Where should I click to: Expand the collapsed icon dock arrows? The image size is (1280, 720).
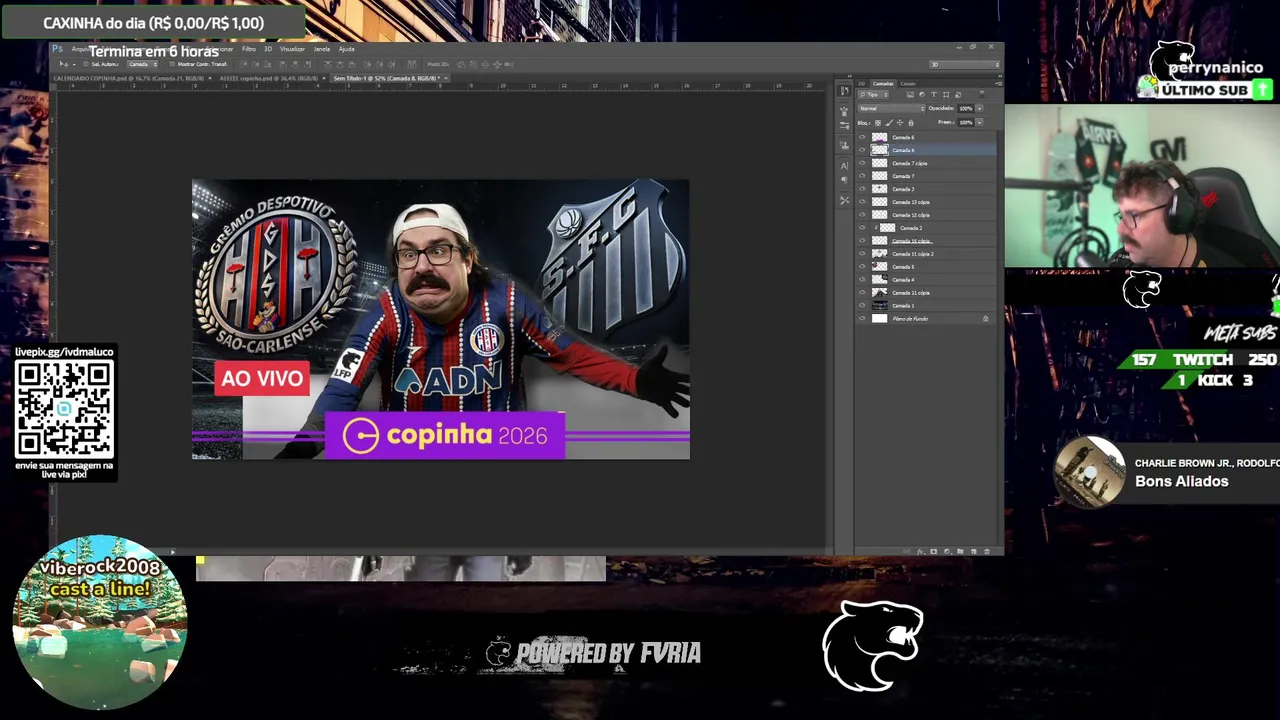(850, 76)
